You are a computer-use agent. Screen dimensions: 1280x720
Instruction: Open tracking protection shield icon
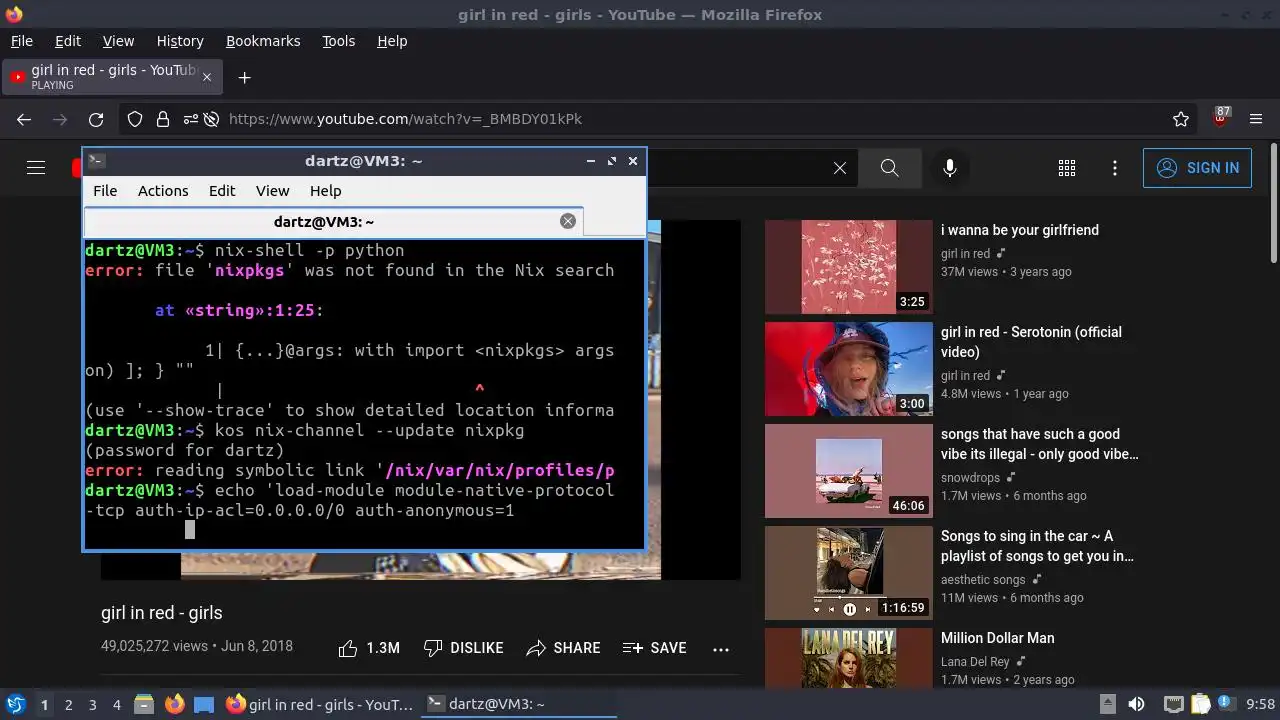click(135, 119)
